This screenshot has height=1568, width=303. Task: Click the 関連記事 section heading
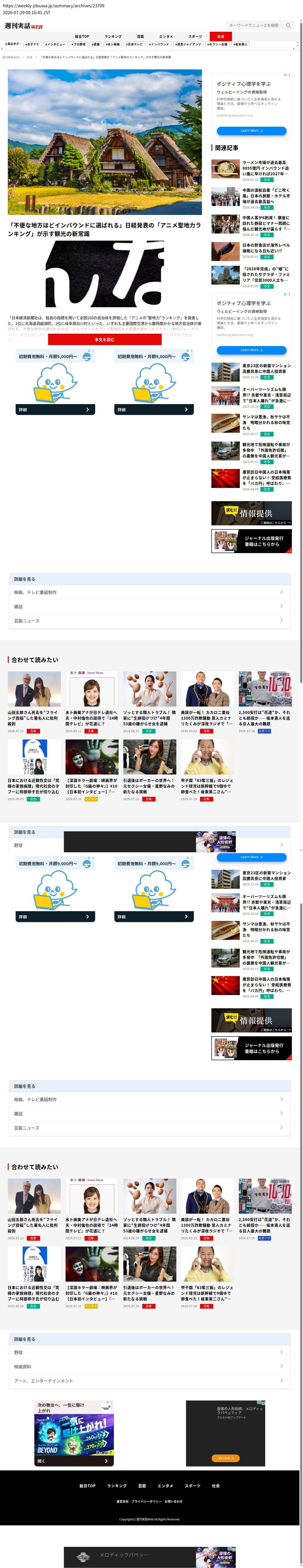tap(226, 148)
